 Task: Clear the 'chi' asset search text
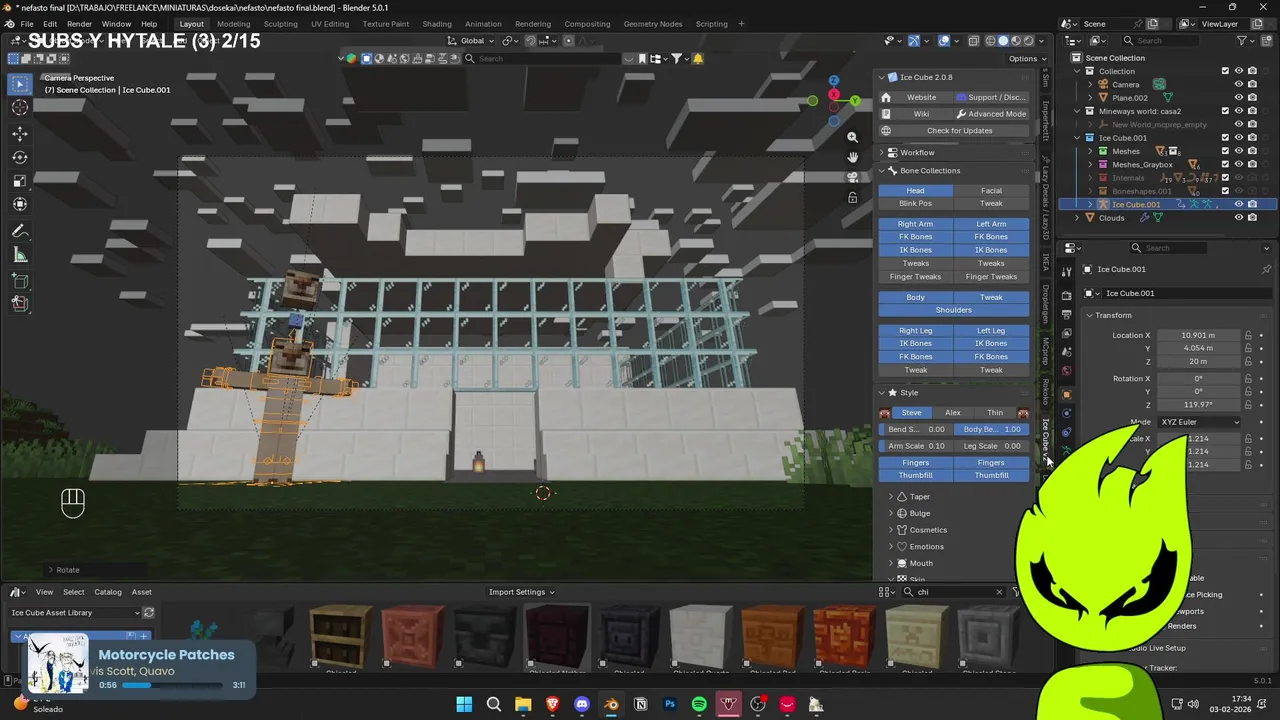(x=998, y=592)
